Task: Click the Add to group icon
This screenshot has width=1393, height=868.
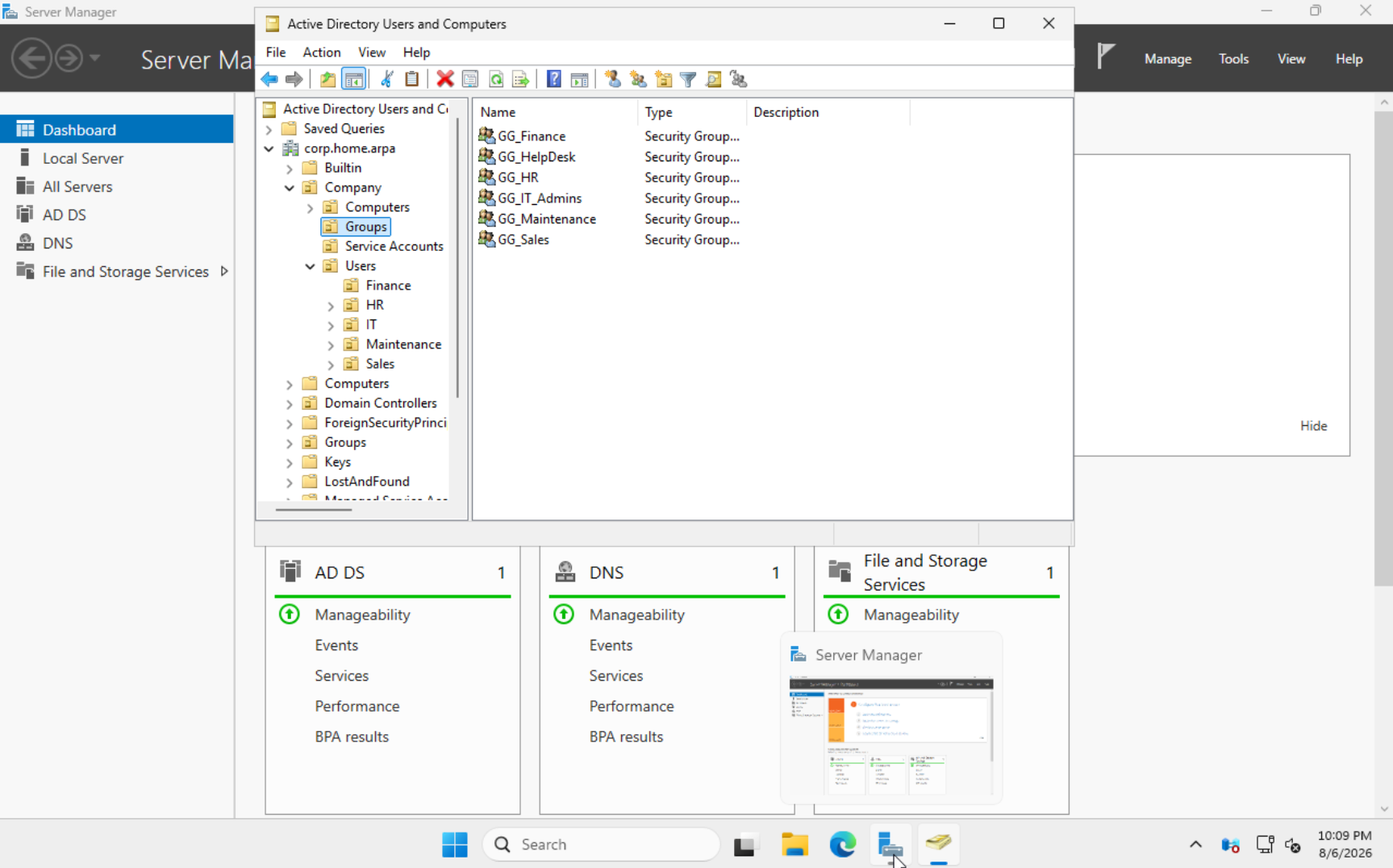Action: (x=738, y=79)
